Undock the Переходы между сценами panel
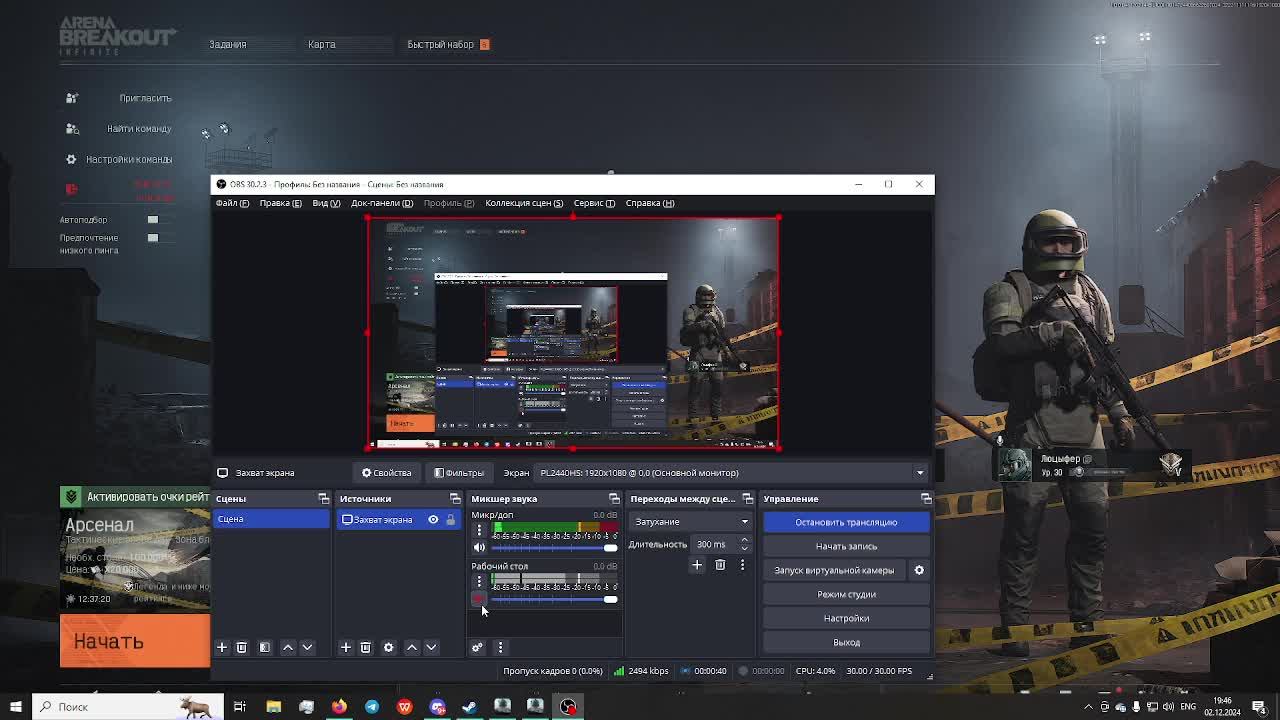This screenshot has width=1280, height=720. 747,498
